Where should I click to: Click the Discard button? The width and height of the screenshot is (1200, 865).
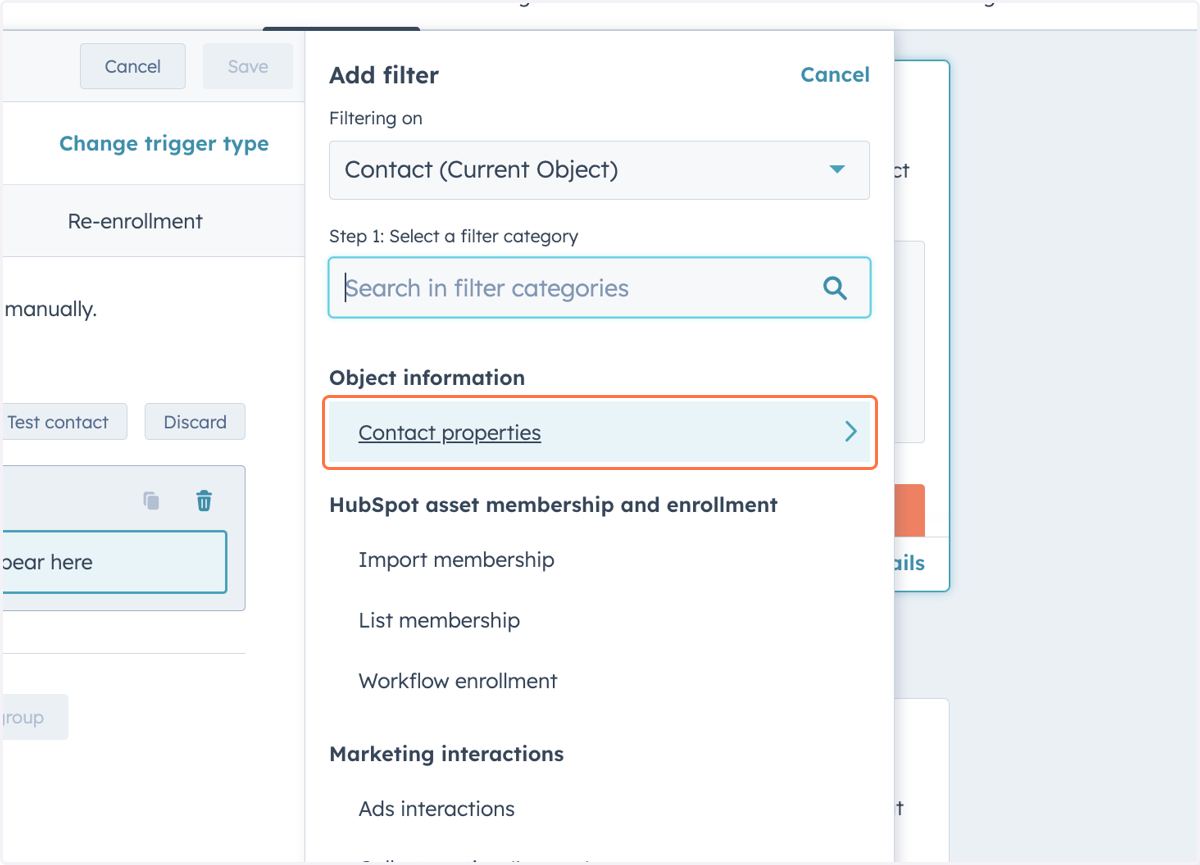tap(195, 422)
